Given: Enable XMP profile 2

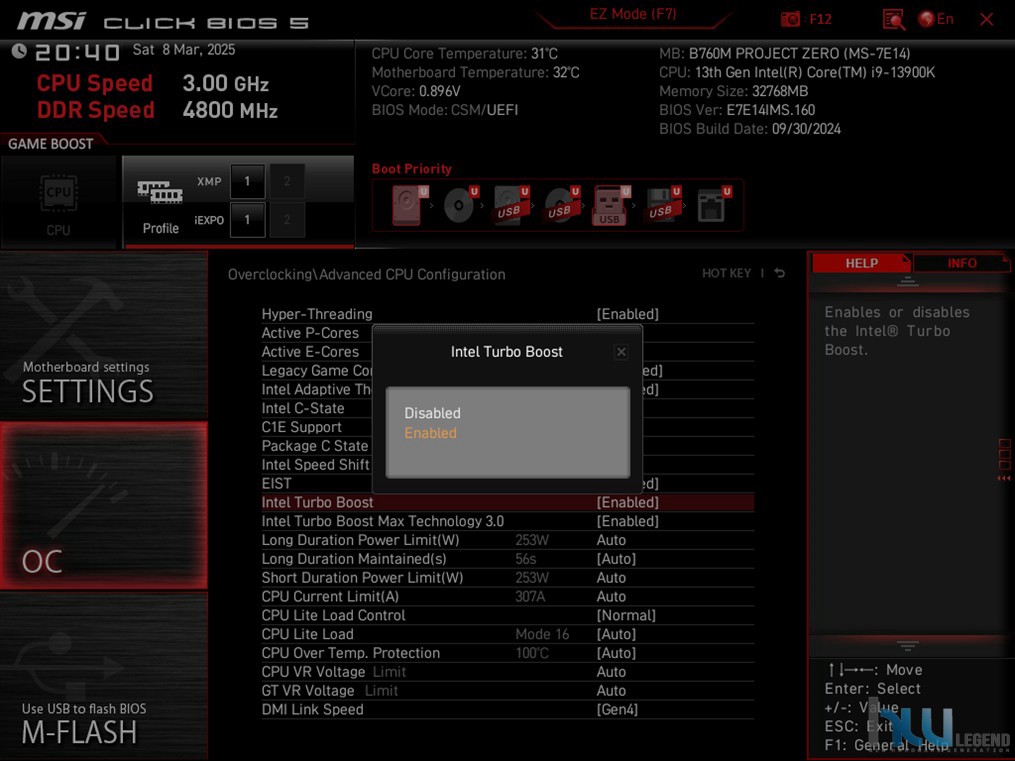Looking at the screenshot, I should pos(287,181).
